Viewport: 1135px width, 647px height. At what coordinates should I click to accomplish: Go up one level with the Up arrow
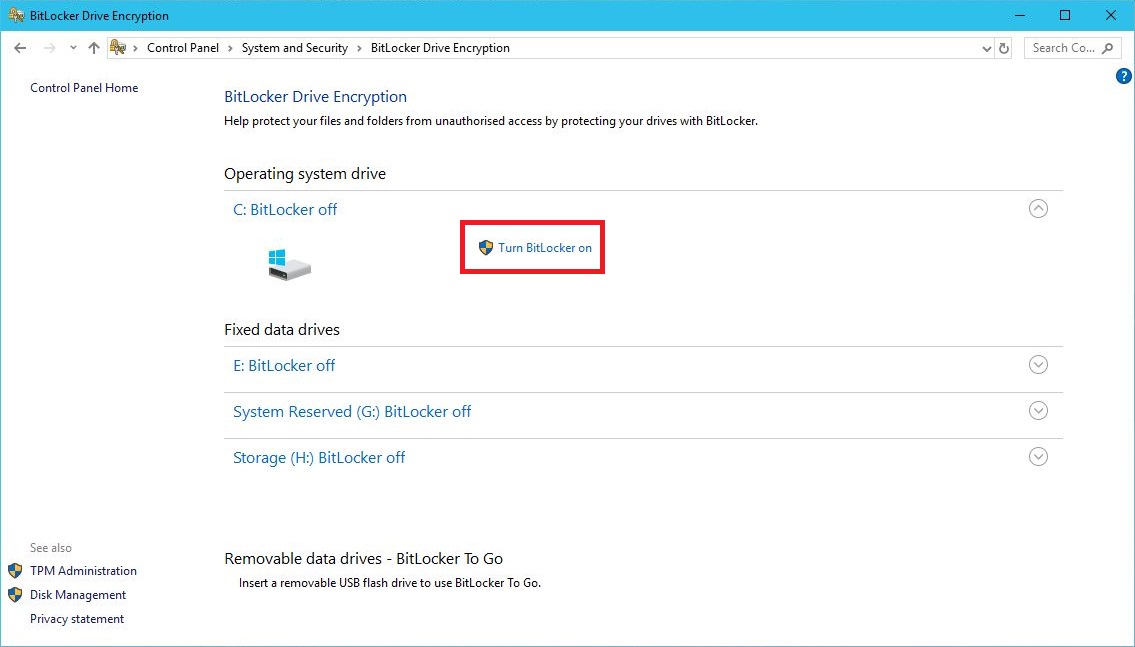tap(93, 48)
